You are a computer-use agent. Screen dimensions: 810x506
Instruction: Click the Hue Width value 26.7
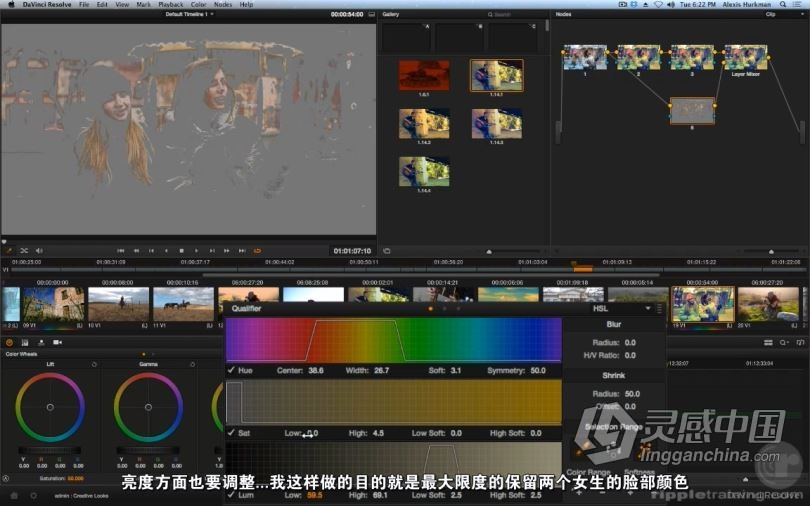[381, 370]
